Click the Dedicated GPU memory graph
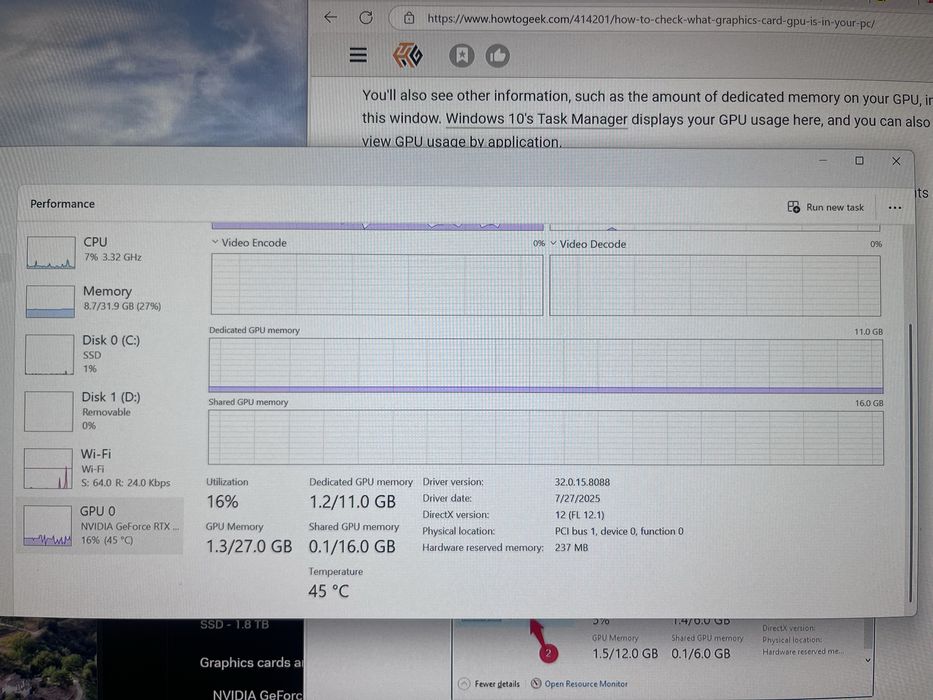Image resolution: width=933 pixels, height=700 pixels. (546, 365)
